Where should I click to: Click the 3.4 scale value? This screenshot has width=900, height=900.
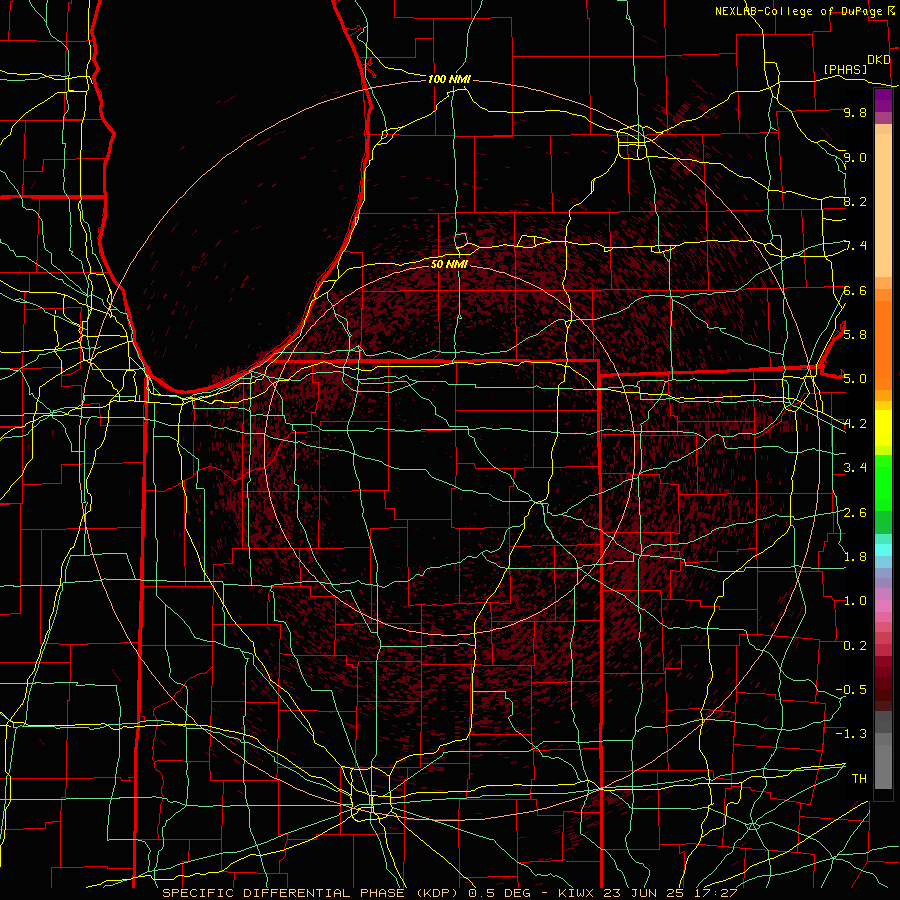[855, 467]
